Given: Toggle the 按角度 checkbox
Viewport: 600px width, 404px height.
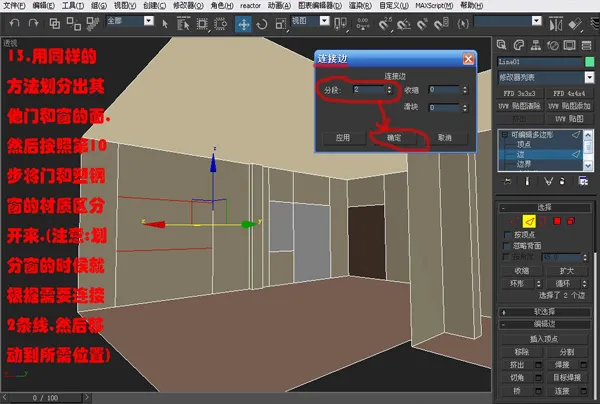Looking at the screenshot, I should click(x=506, y=257).
